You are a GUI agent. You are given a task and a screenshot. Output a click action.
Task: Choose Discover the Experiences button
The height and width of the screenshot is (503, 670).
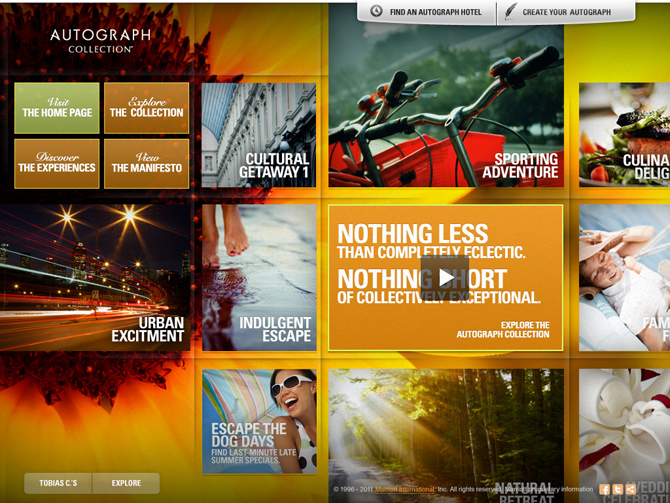(x=57, y=163)
